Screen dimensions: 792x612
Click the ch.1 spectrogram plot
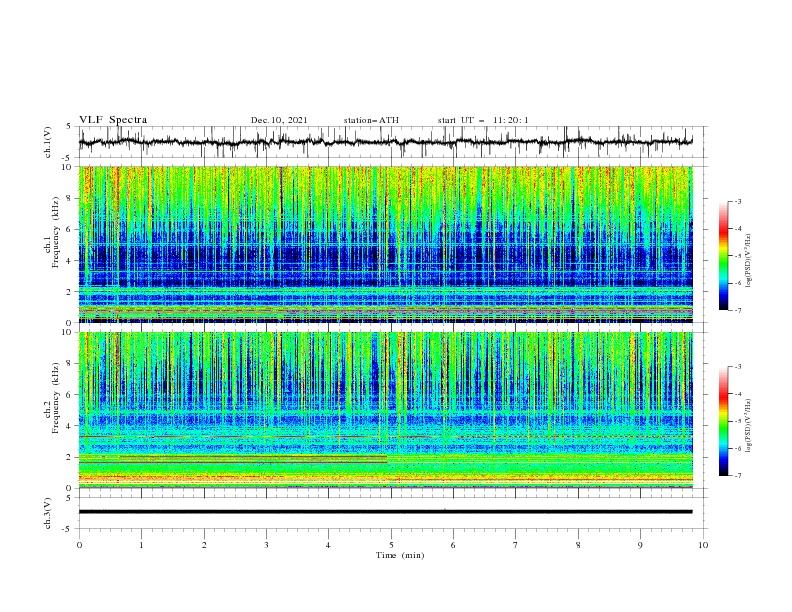(x=385, y=244)
